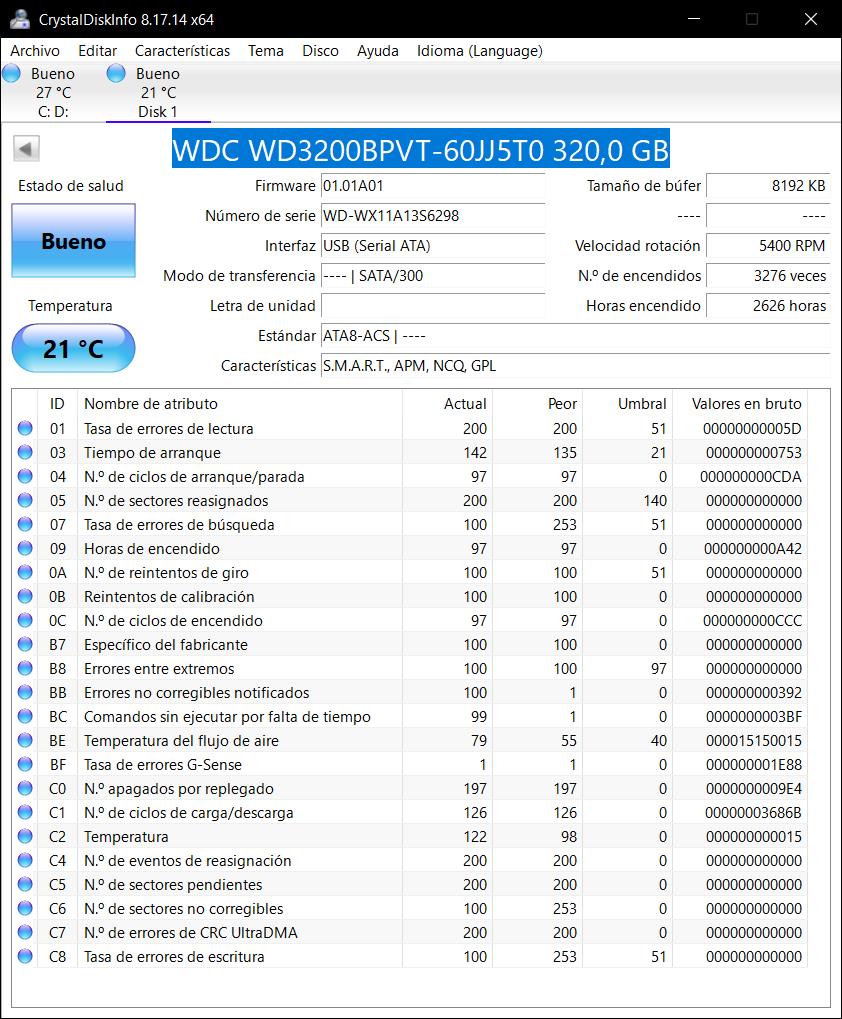
Task: Click the Actual column header
Action: coord(448,404)
